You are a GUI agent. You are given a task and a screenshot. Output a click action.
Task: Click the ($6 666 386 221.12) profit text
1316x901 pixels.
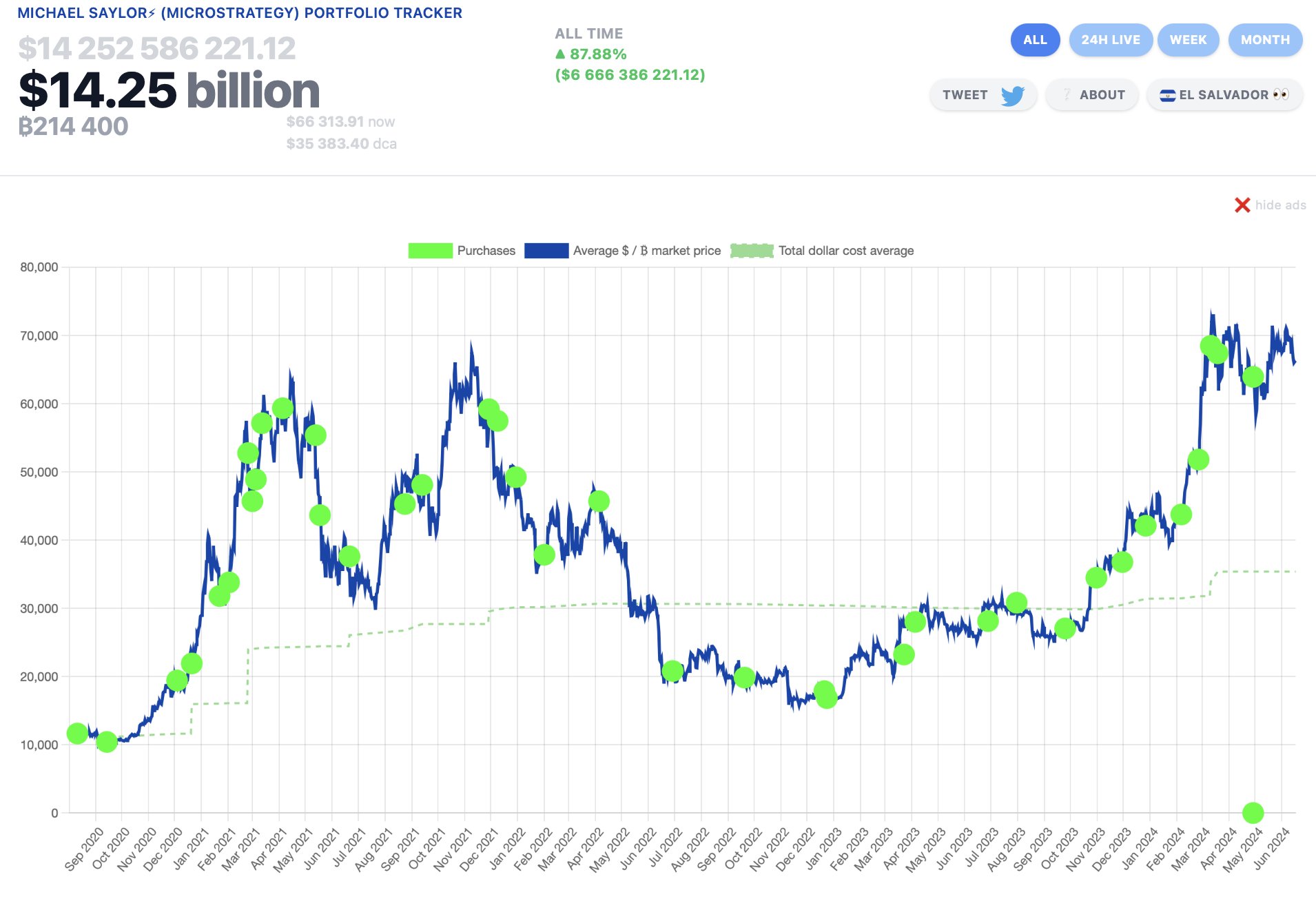pyautogui.click(x=630, y=74)
